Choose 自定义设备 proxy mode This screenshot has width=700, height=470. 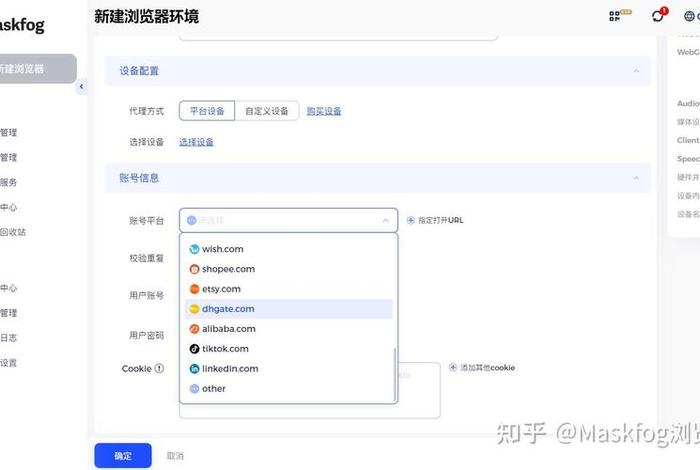267,111
